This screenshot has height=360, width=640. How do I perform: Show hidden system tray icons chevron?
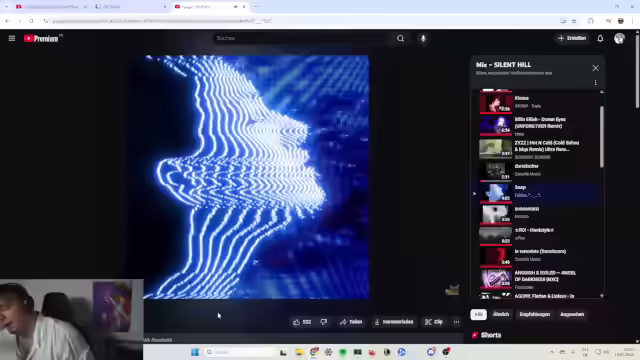tap(552, 352)
